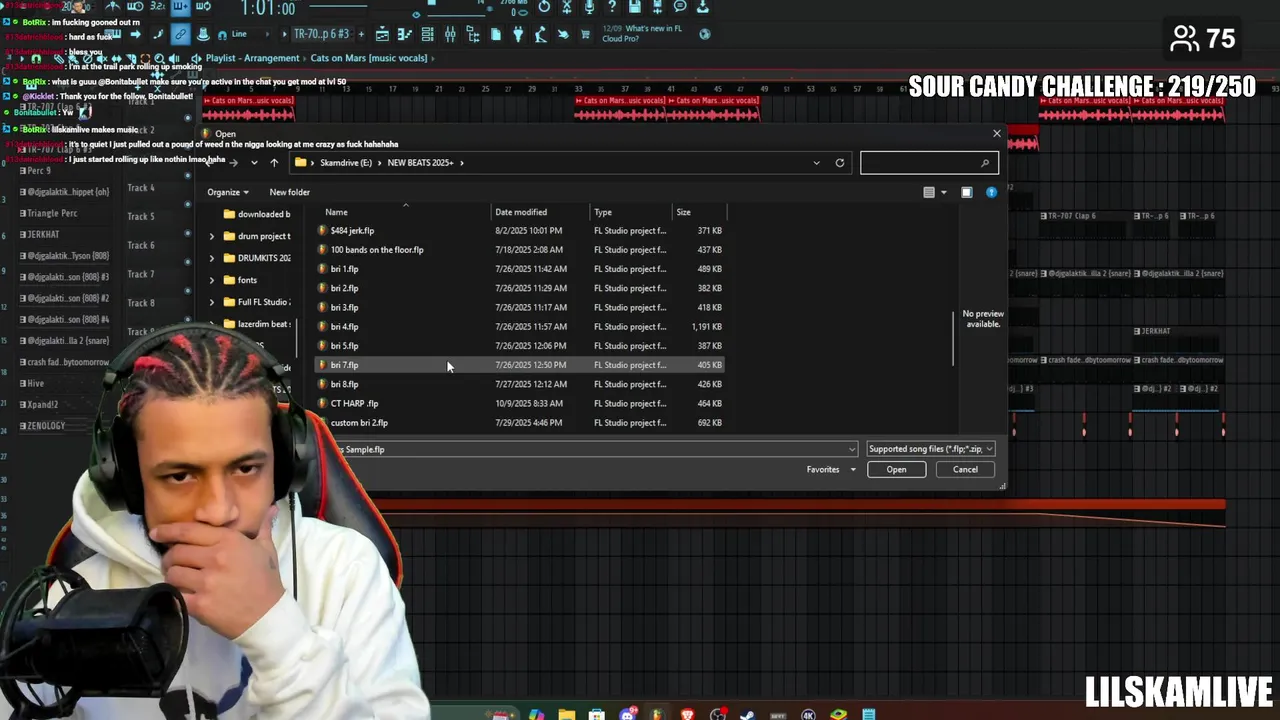Click the Open button

896,469
